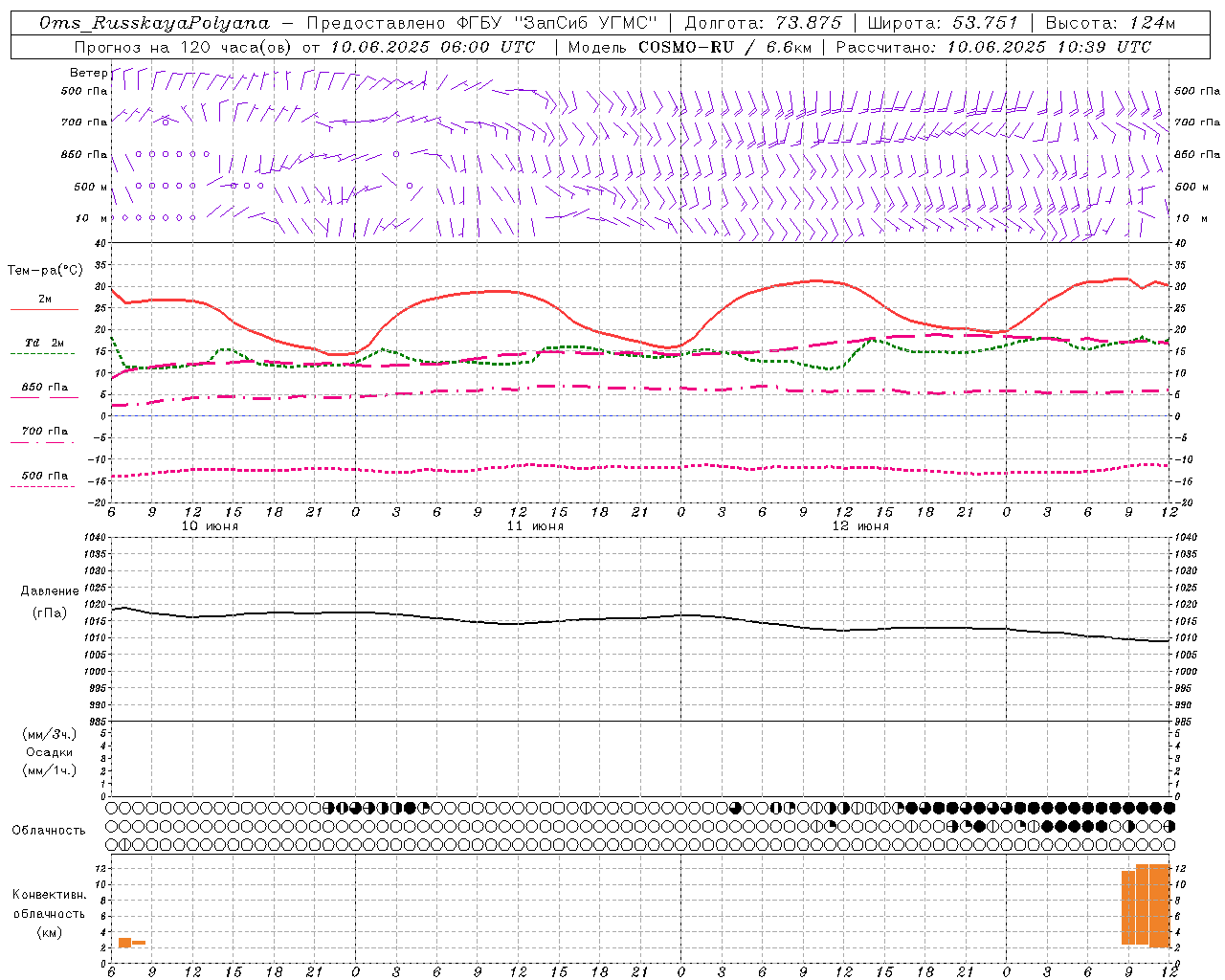1225x980 pixels.
Task: Click the 10 июня date label
Action: [x=210, y=526]
